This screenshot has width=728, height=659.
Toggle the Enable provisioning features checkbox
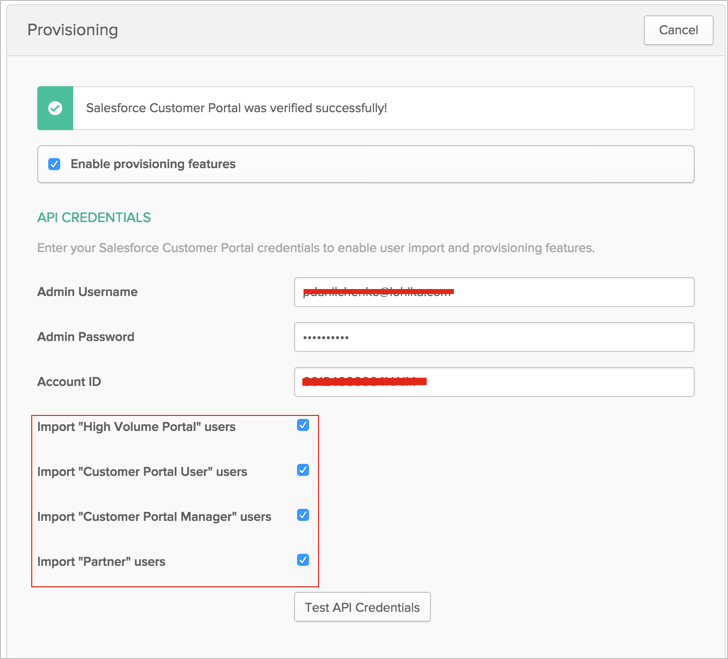pos(55,164)
